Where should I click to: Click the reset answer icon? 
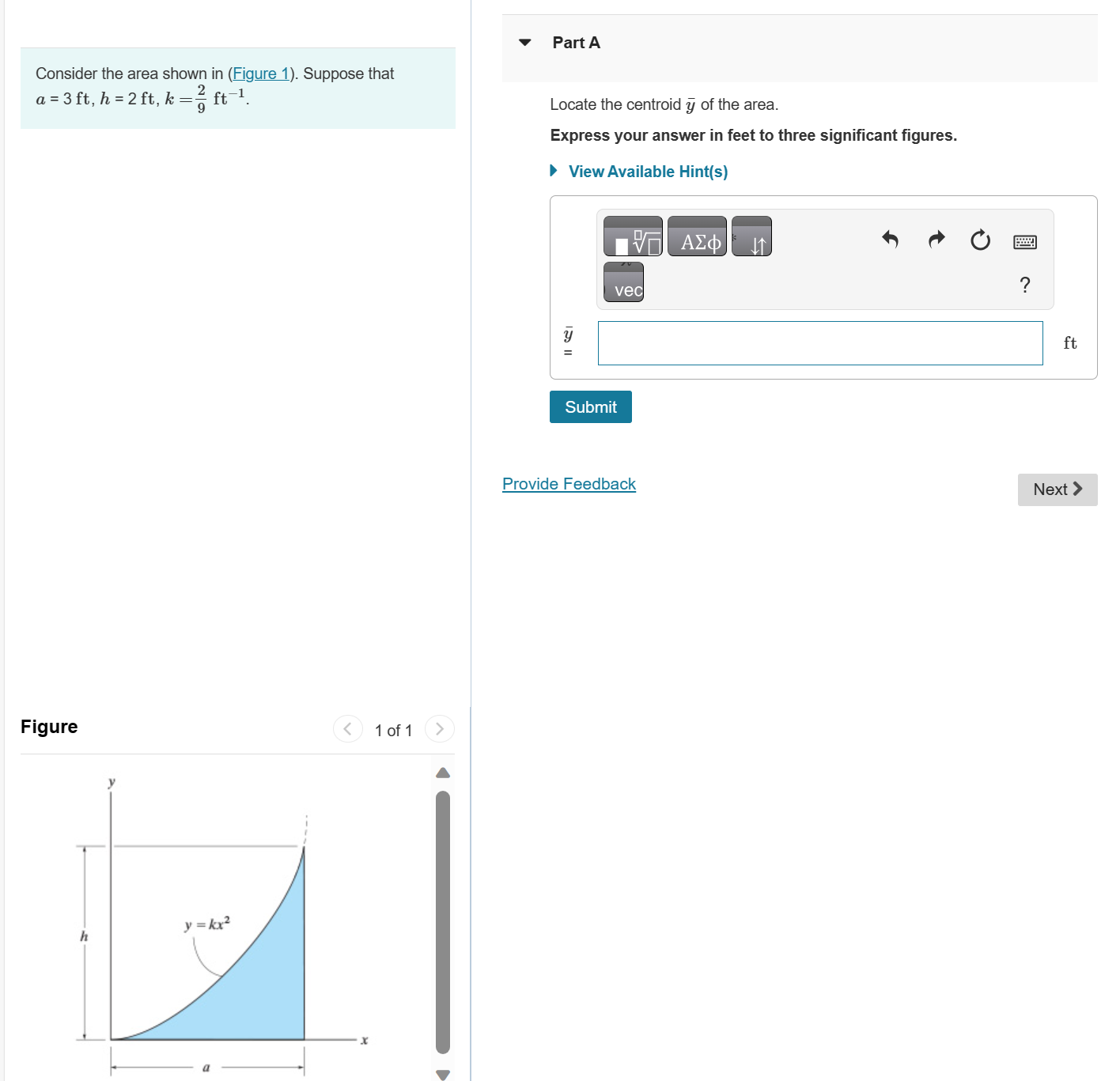pos(979,240)
